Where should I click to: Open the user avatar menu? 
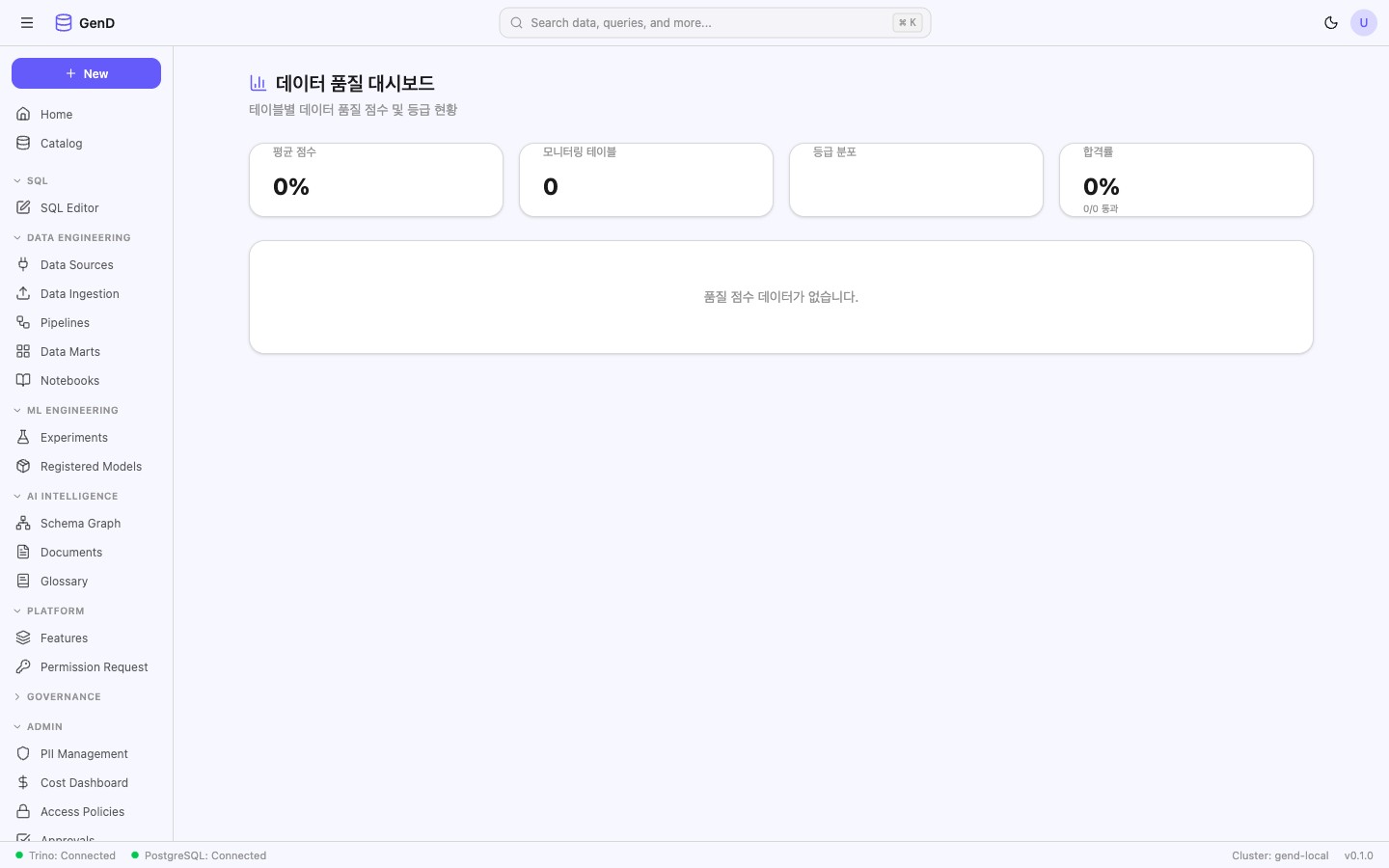pyautogui.click(x=1364, y=23)
